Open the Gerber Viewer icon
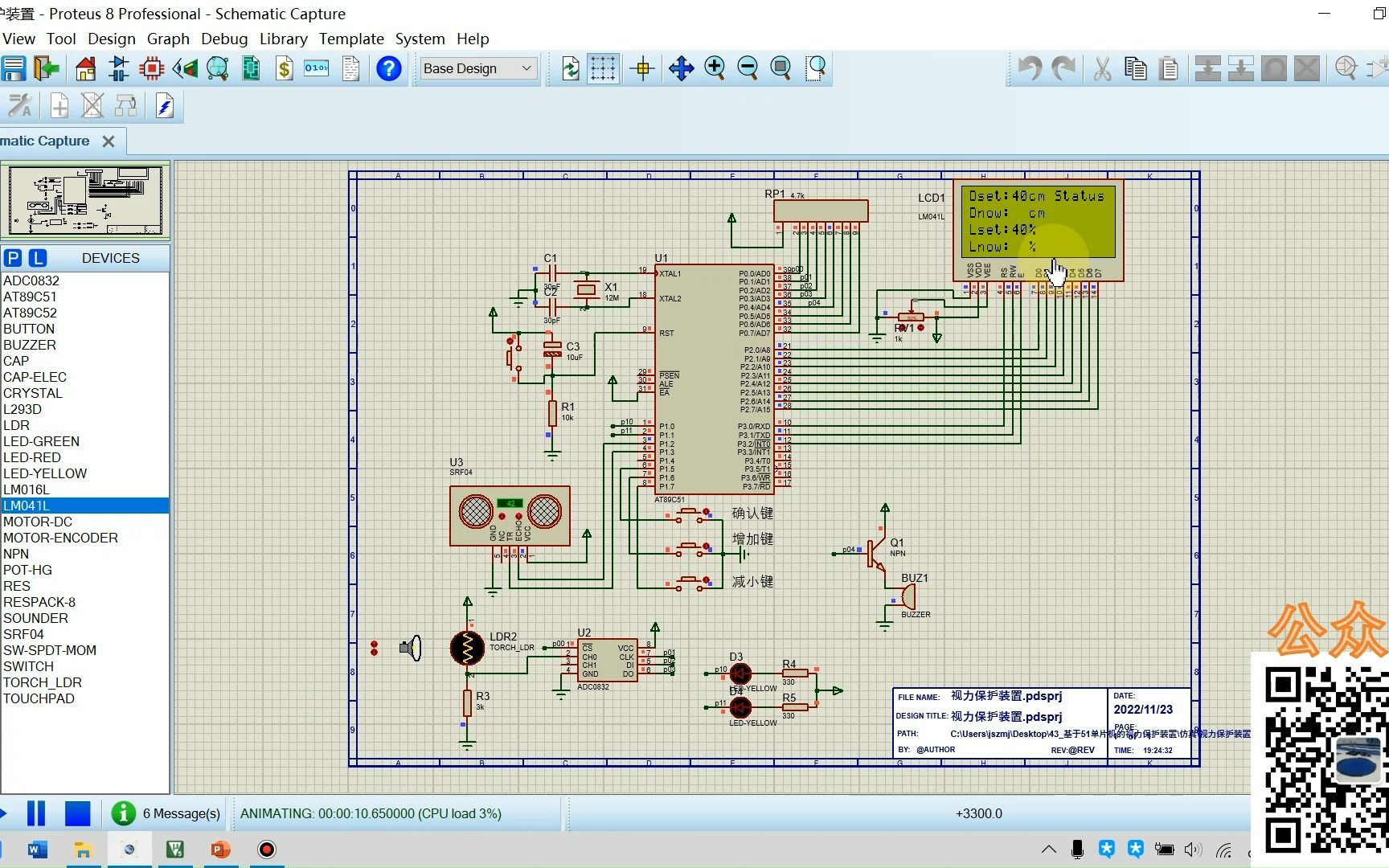Image resolution: width=1389 pixels, height=868 pixels. [218, 68]
